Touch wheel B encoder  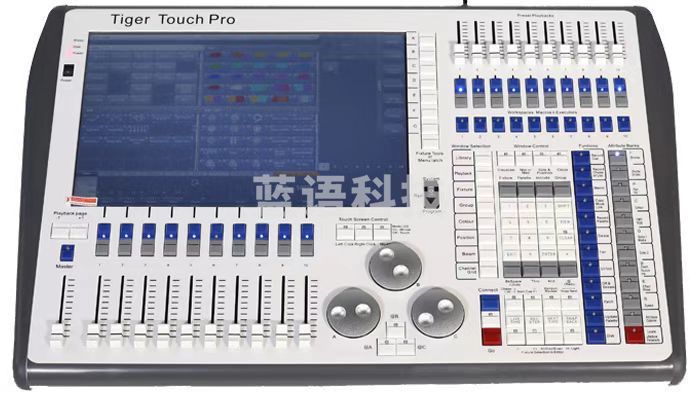tap(395, 266)
